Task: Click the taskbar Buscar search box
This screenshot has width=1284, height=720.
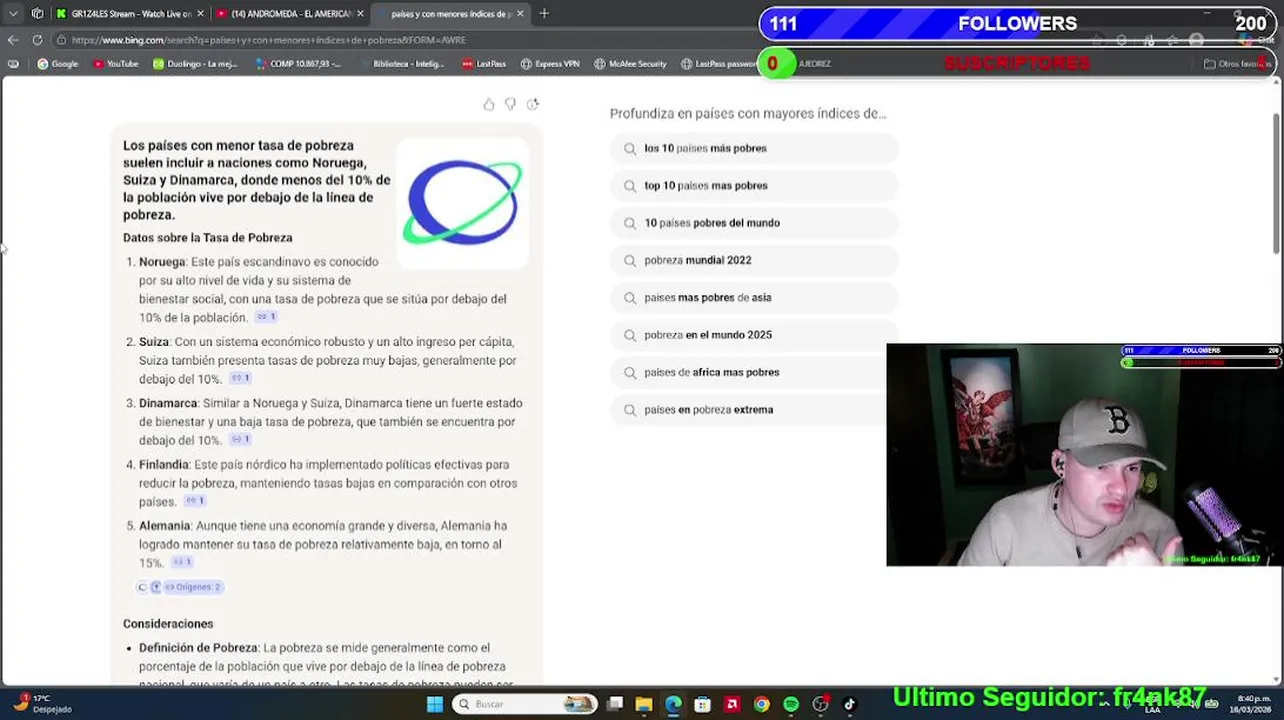Action: point(524,704)
